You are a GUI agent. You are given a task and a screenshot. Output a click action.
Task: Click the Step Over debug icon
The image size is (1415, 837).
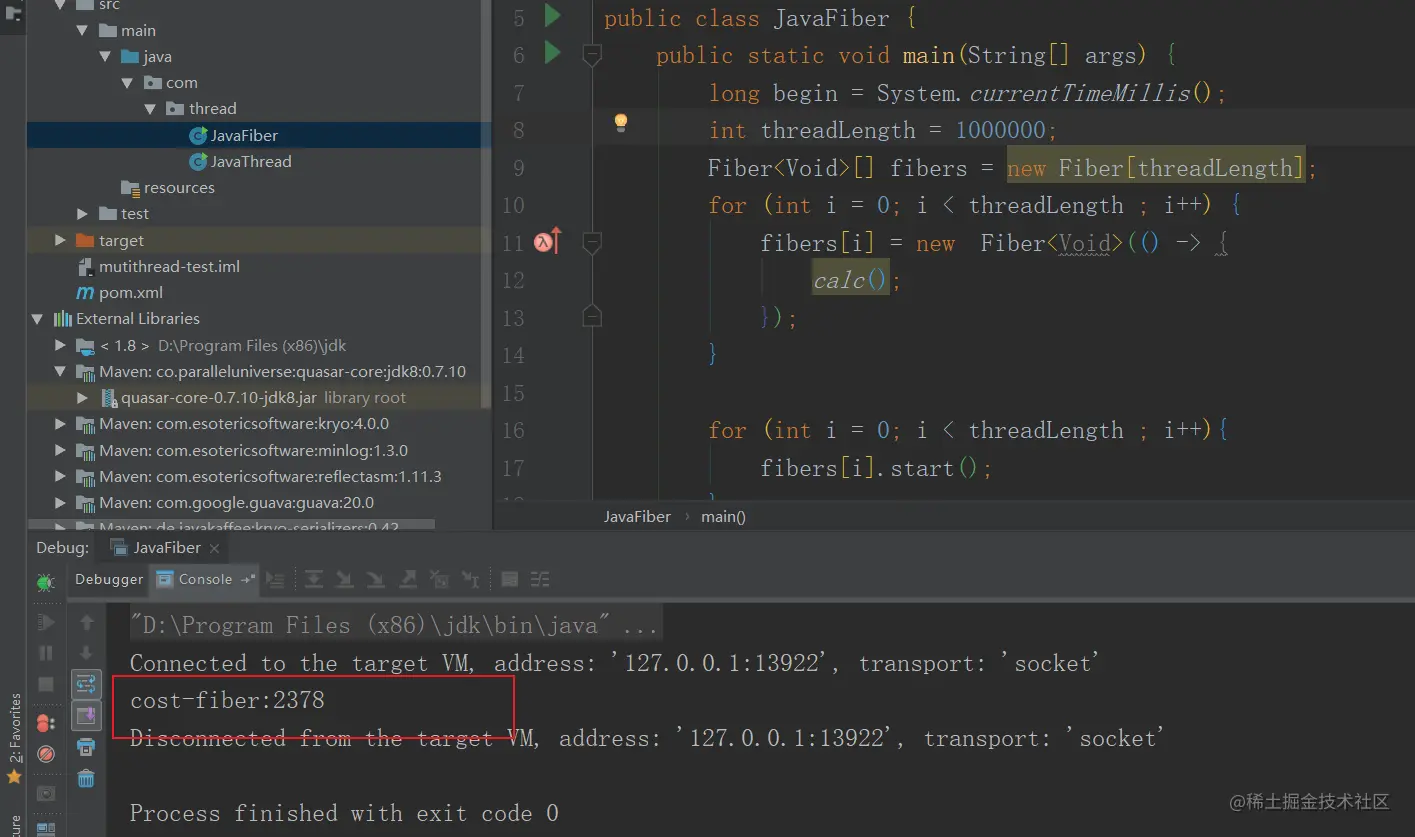pyautogui.click(x=314, y=579)
